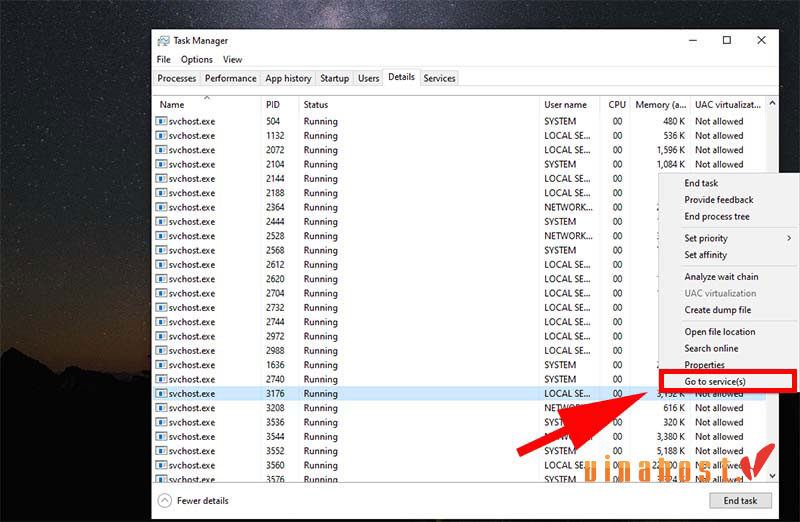
Task: Click the icon of svchost.exe PID 2188
Action: tap(161, 193)
